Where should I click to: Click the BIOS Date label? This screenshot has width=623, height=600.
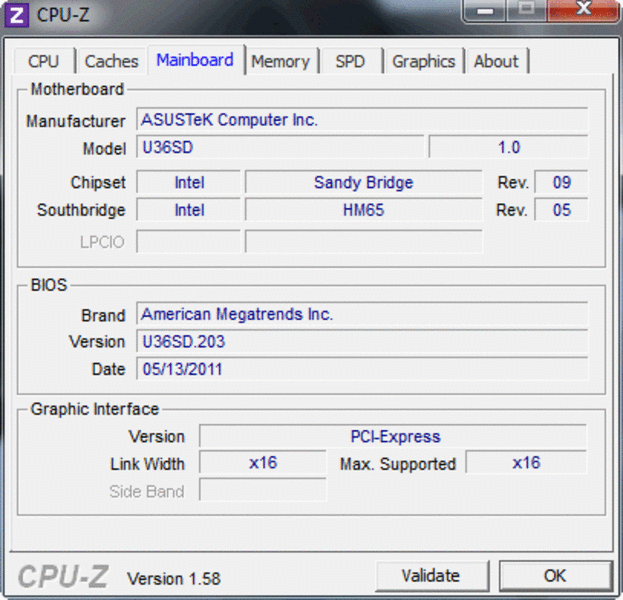point(108,369)
